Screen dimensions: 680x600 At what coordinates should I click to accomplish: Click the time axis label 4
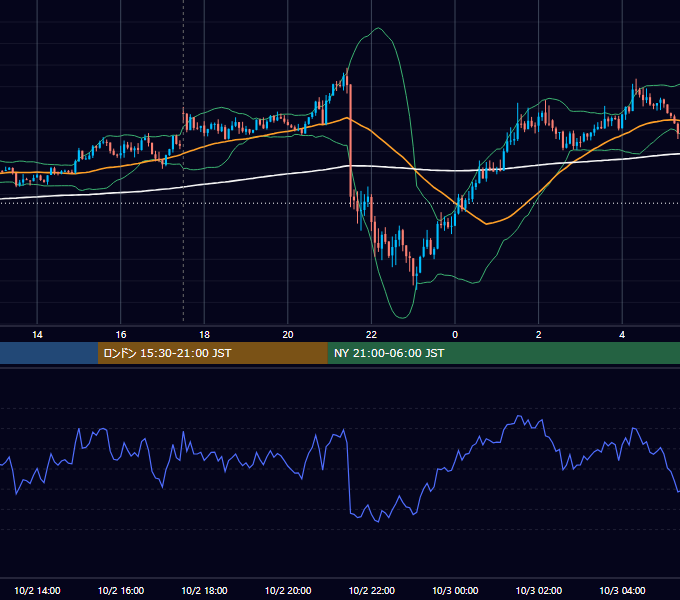pyautogui.click(x=622, y=335)
